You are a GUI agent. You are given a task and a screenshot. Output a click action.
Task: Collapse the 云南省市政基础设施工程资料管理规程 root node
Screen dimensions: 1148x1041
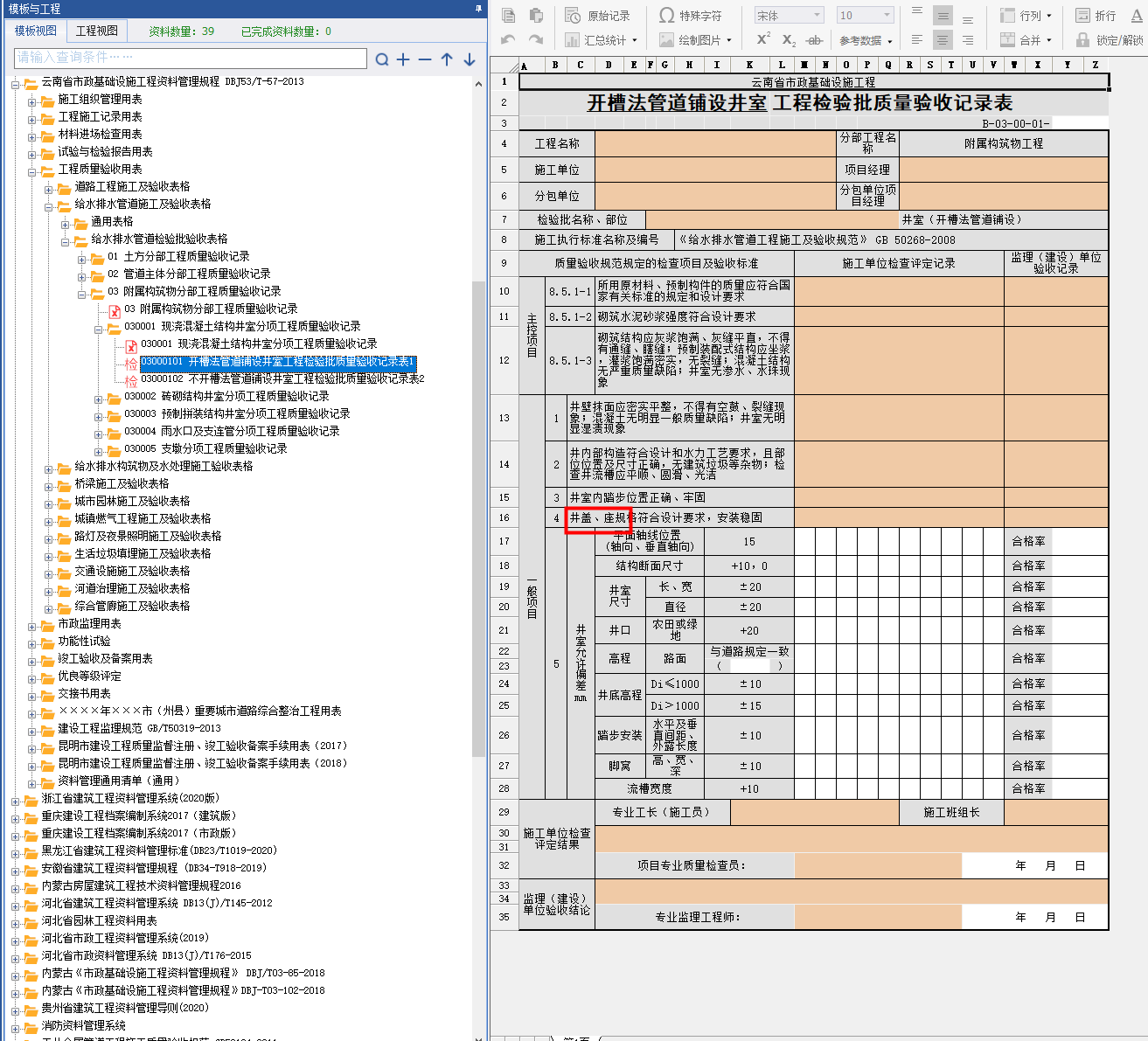click(x=15, y=84)
